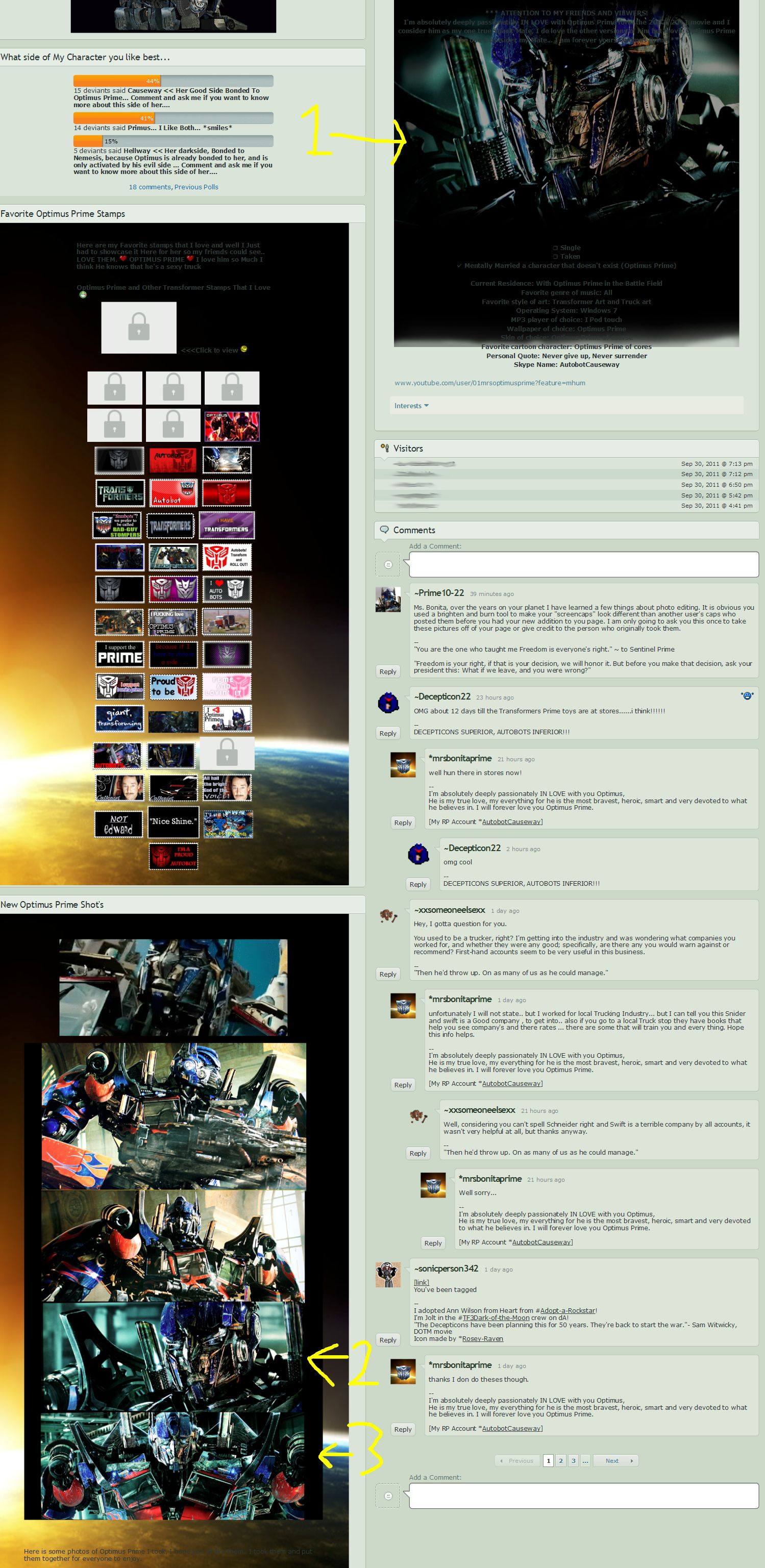
Task: Open comments page 2
Action: 560,1460
